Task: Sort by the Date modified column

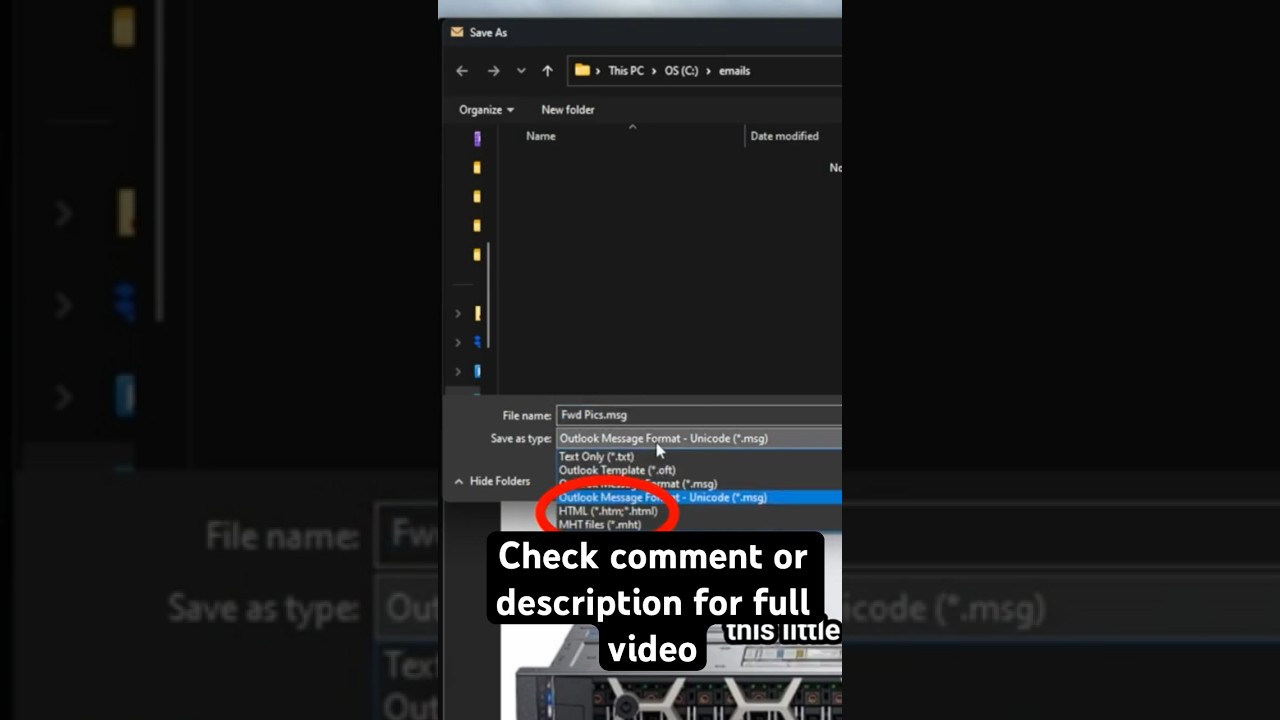Action: tap(785, 136)
